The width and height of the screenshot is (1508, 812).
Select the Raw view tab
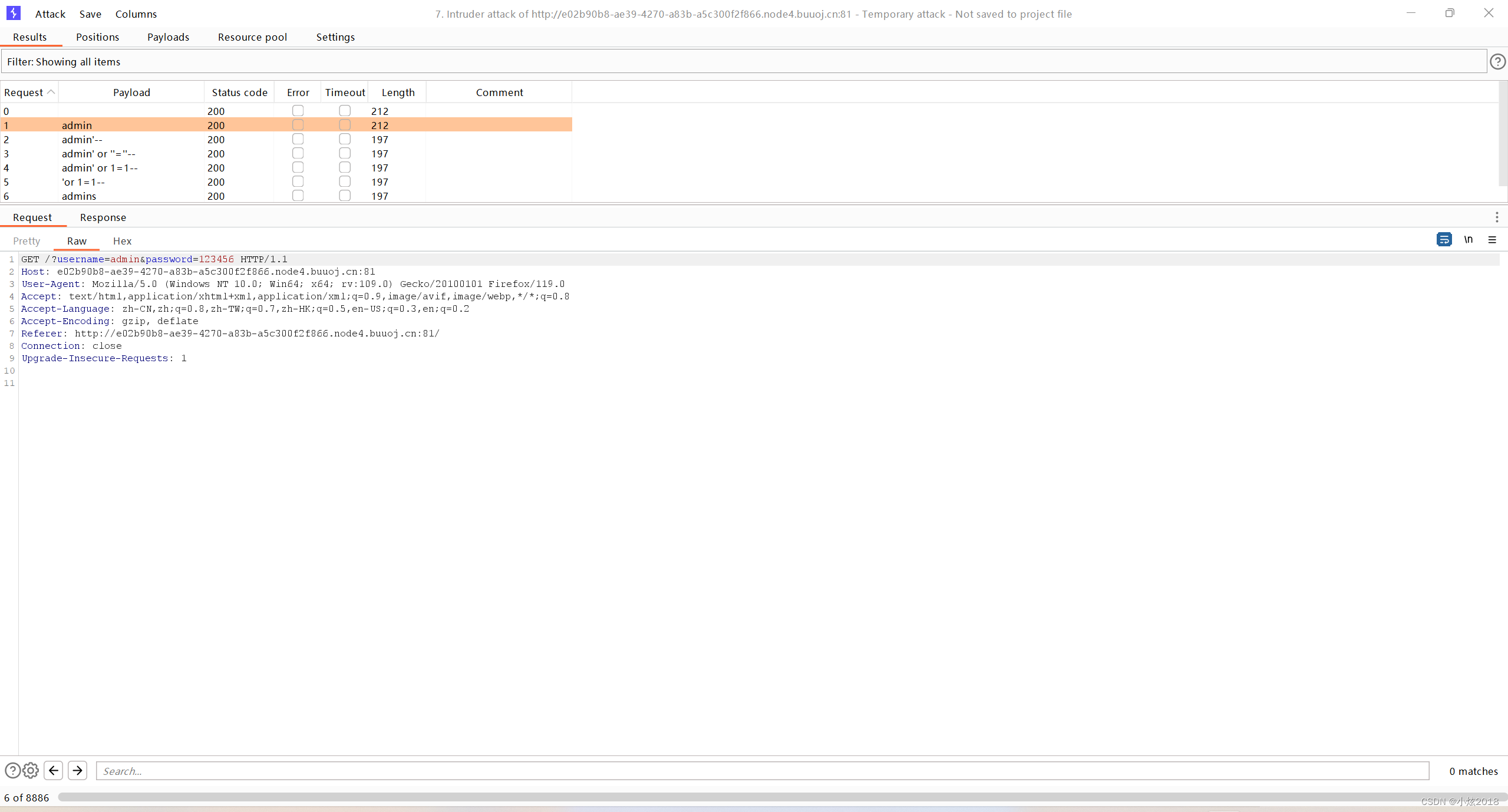click(77, 241)
